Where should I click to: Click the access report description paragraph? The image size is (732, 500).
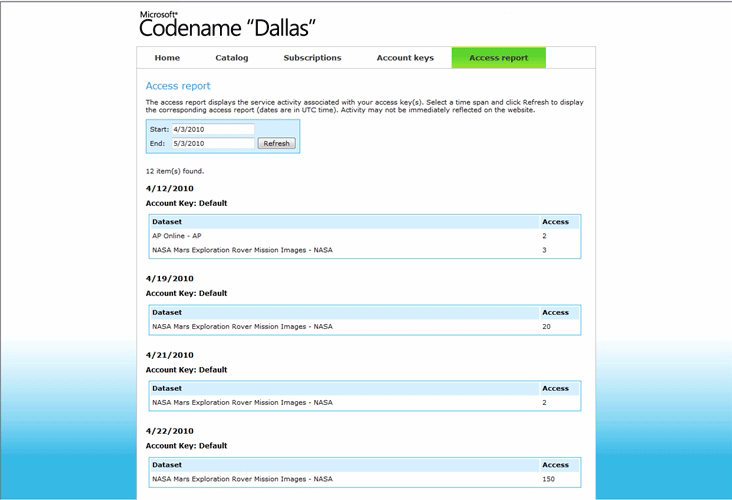pos(365,106)
